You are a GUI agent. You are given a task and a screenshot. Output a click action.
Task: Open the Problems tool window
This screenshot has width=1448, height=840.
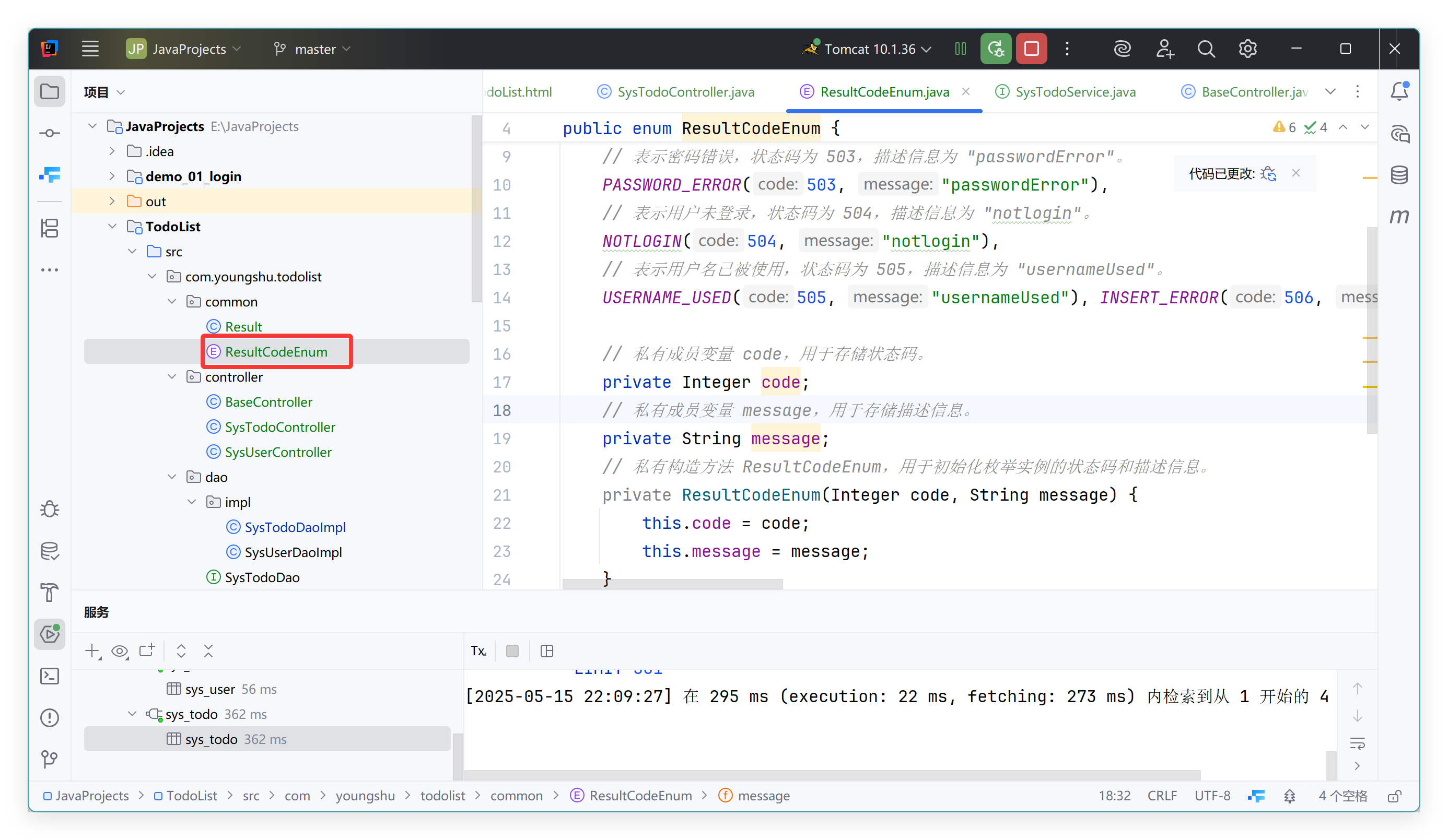[x=50, y=718]
